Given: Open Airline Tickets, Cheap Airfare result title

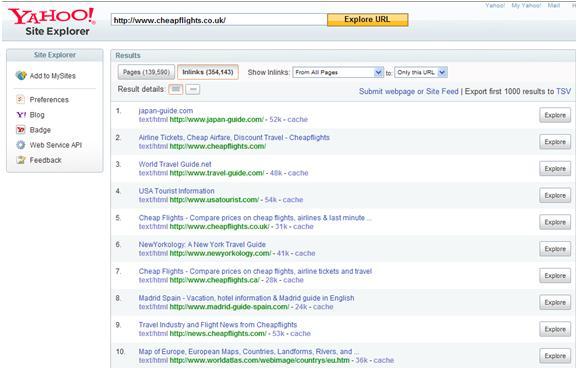Looking at the screenshot, I should (x=234, y=137).
